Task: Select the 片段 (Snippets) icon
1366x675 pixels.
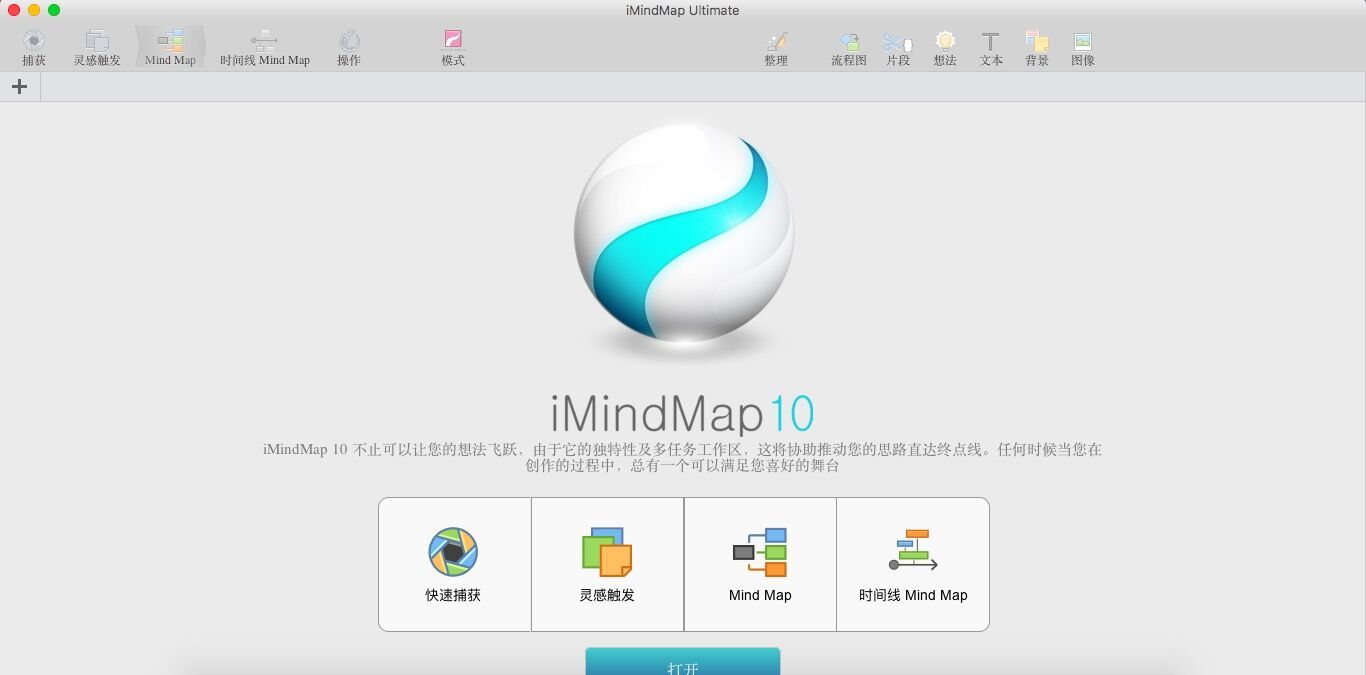Action: [x=897, y=45]
